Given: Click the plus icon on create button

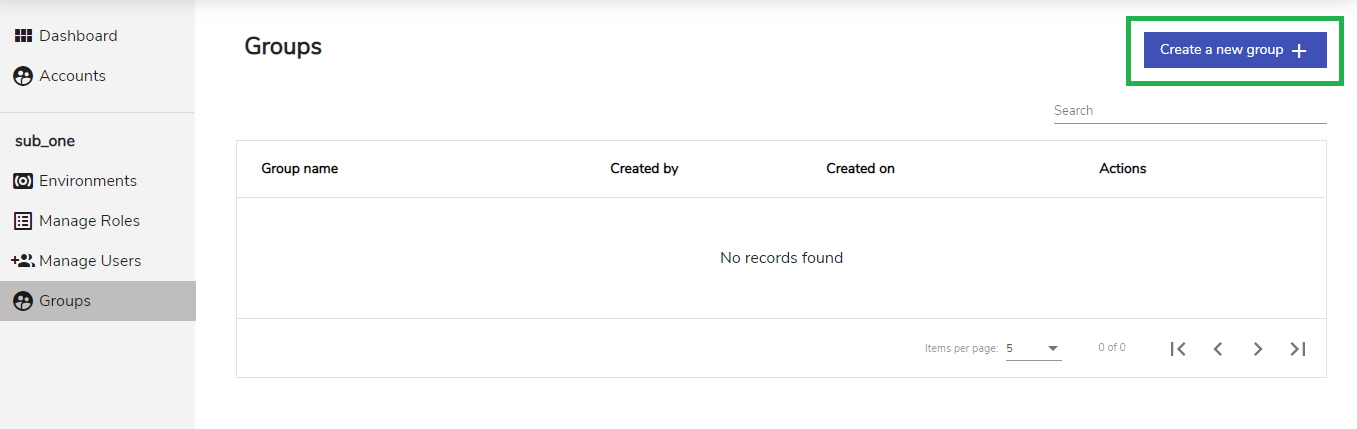Looking at the screenshot, I should pyautogui.click(x=1299, y=51).
